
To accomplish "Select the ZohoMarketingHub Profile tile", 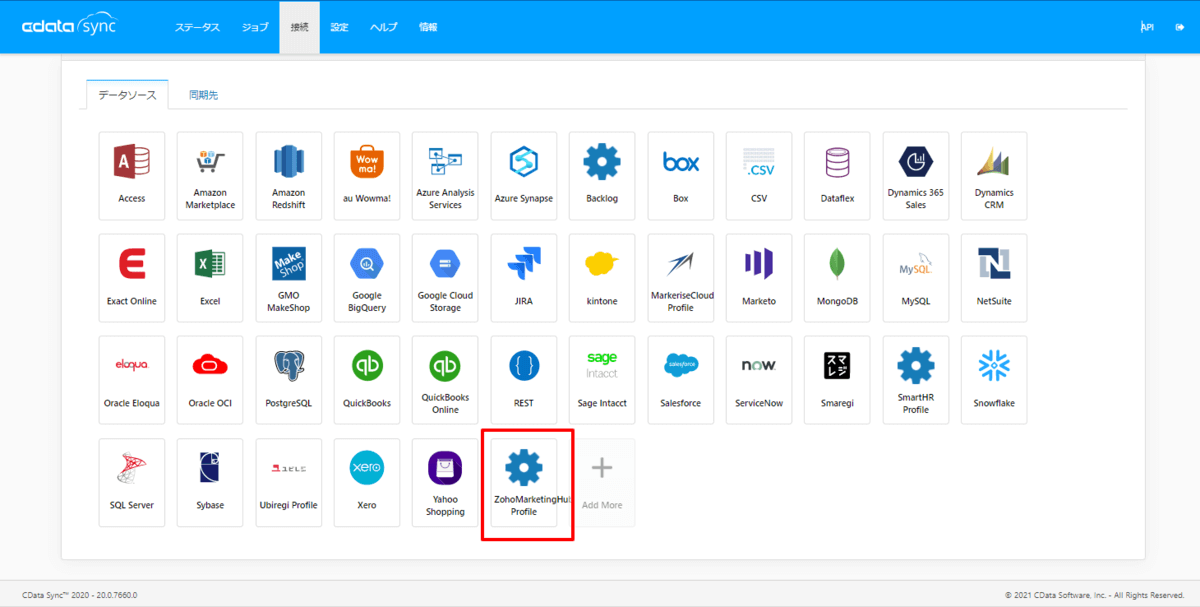I will (x=524, y=482).
